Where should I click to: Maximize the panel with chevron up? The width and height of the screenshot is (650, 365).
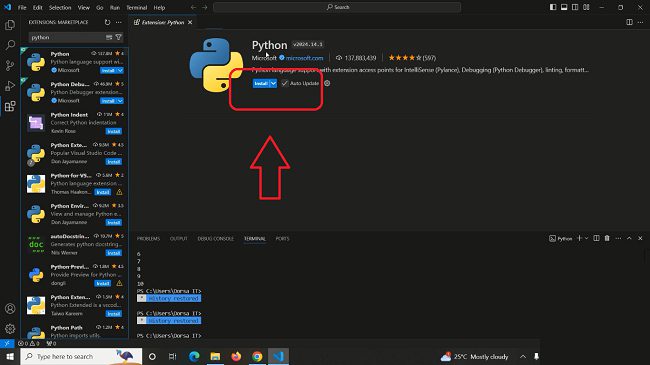[629, 238]
